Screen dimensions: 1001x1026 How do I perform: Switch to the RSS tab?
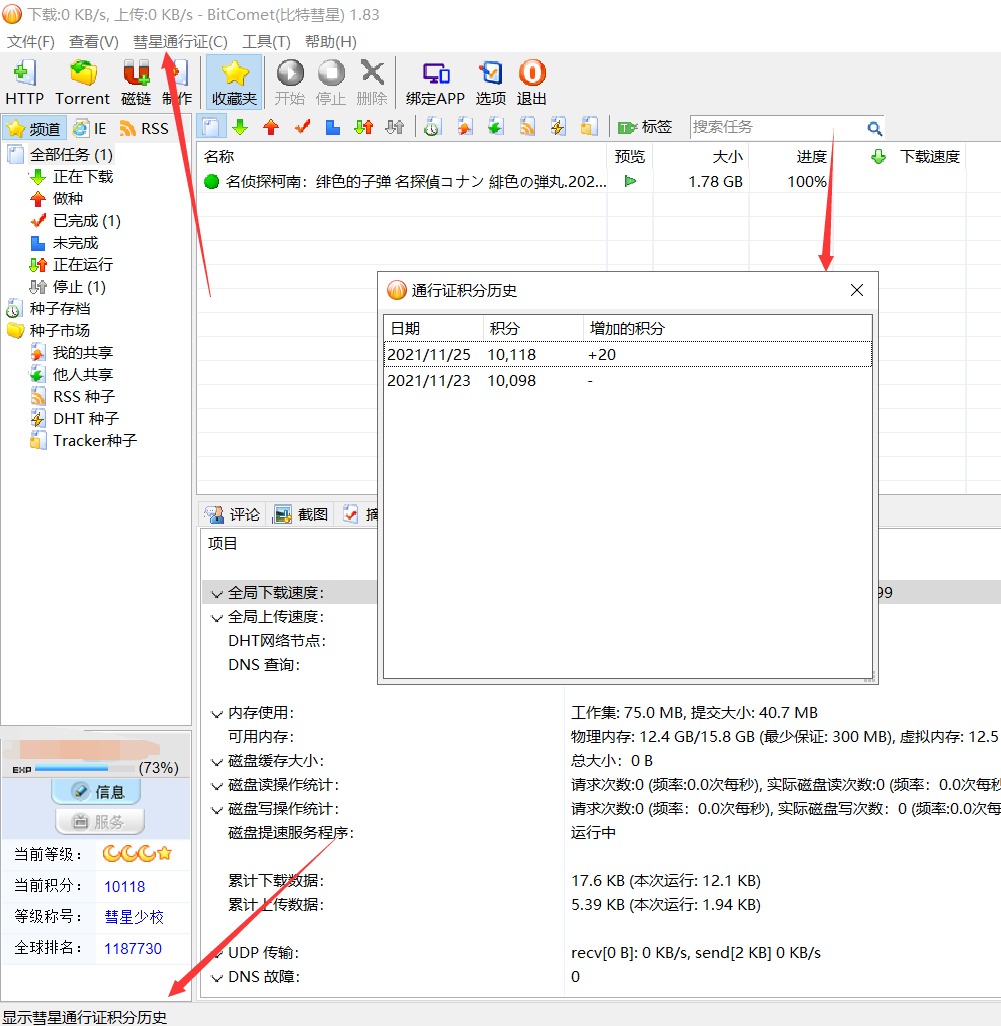click(145, 129)
